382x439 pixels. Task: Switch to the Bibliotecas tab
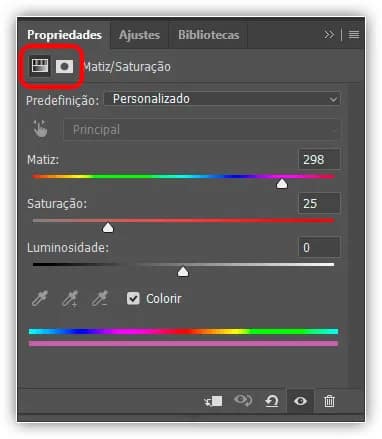(208, 35)
